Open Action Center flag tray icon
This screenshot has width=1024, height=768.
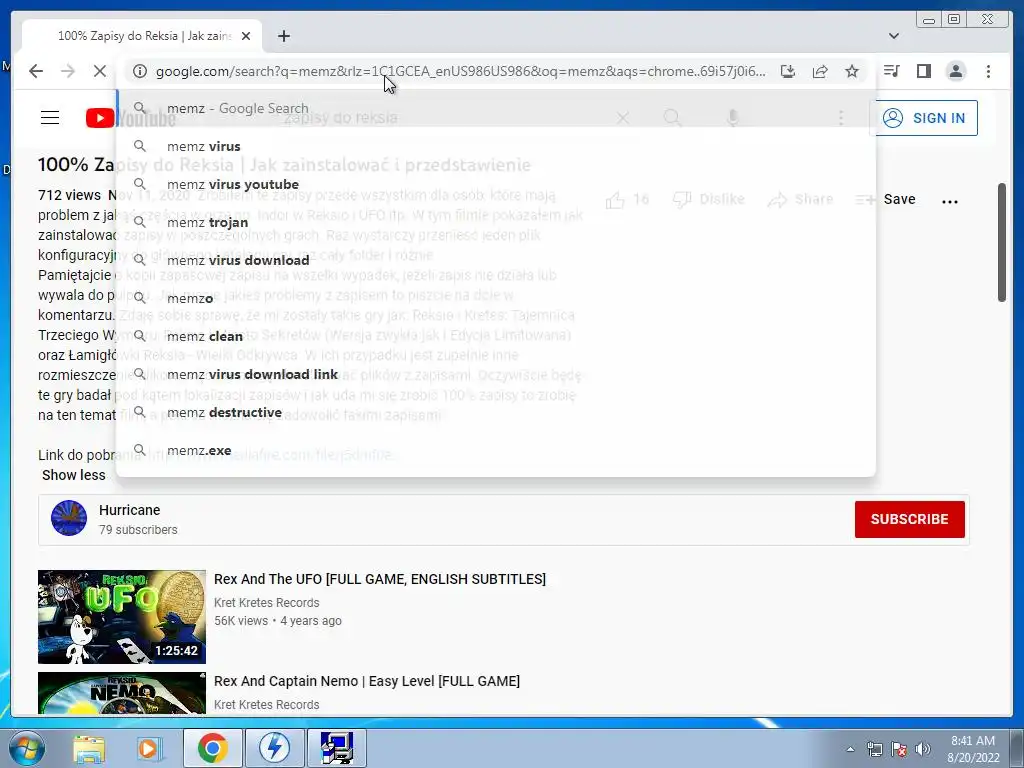pos(899,749)
